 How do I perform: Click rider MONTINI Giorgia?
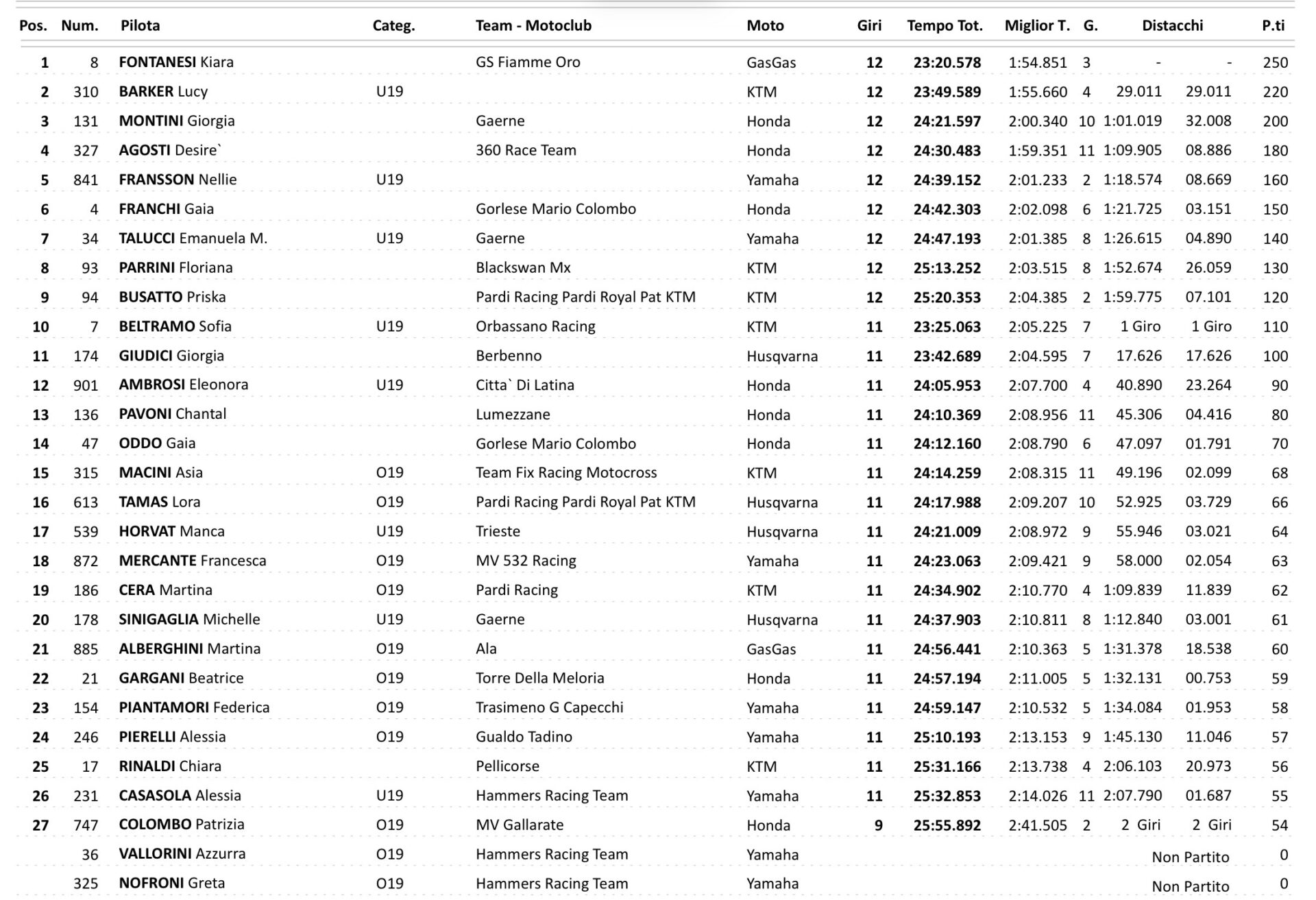point(177,121)
